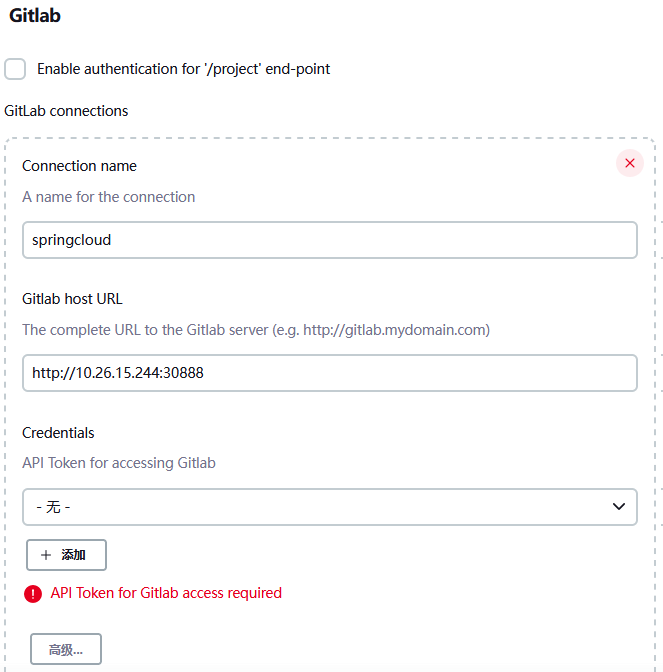Enable authentication for '/project' end-point checkbox

(15, 69)
